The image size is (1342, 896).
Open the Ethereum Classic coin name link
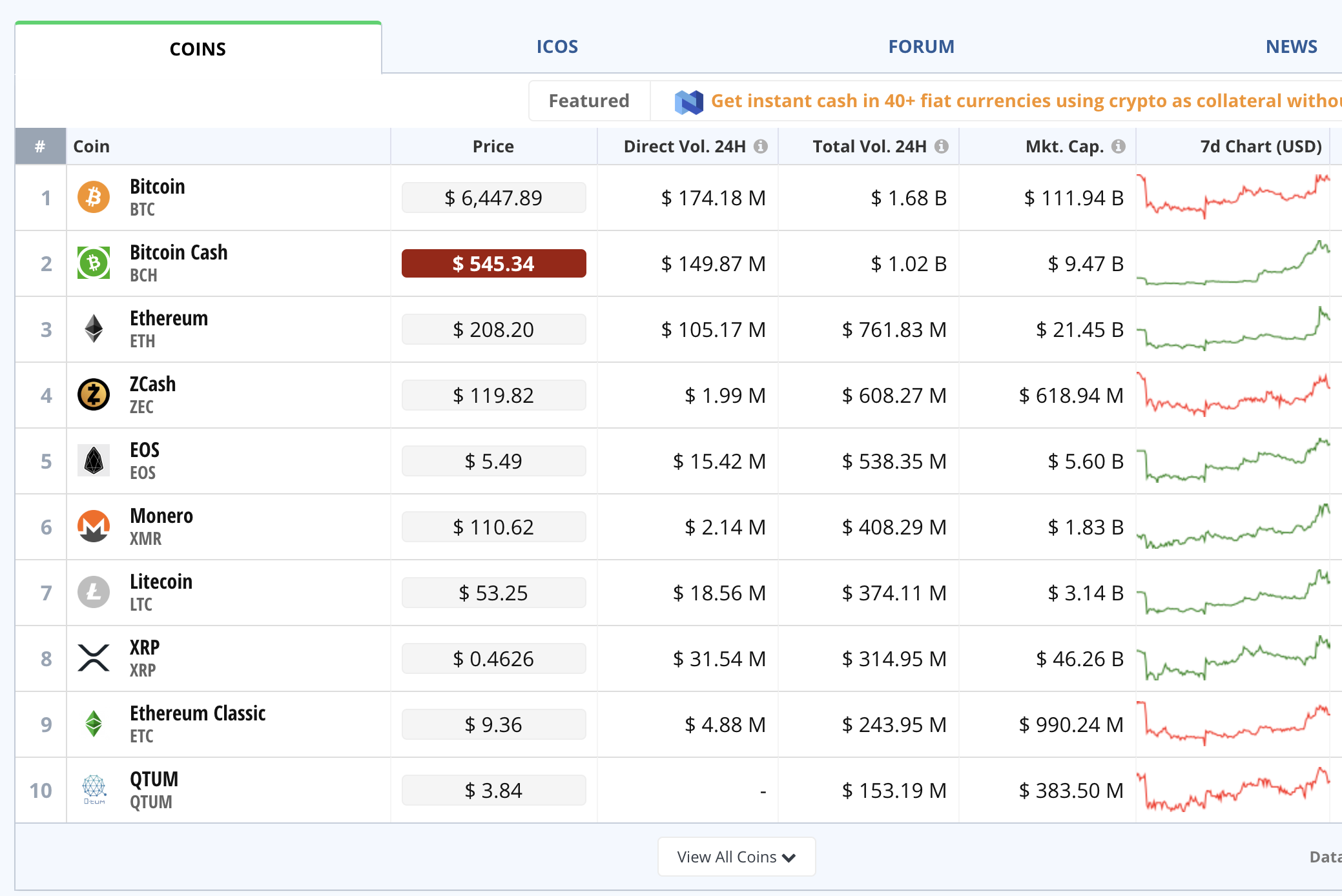click(198, 713)
